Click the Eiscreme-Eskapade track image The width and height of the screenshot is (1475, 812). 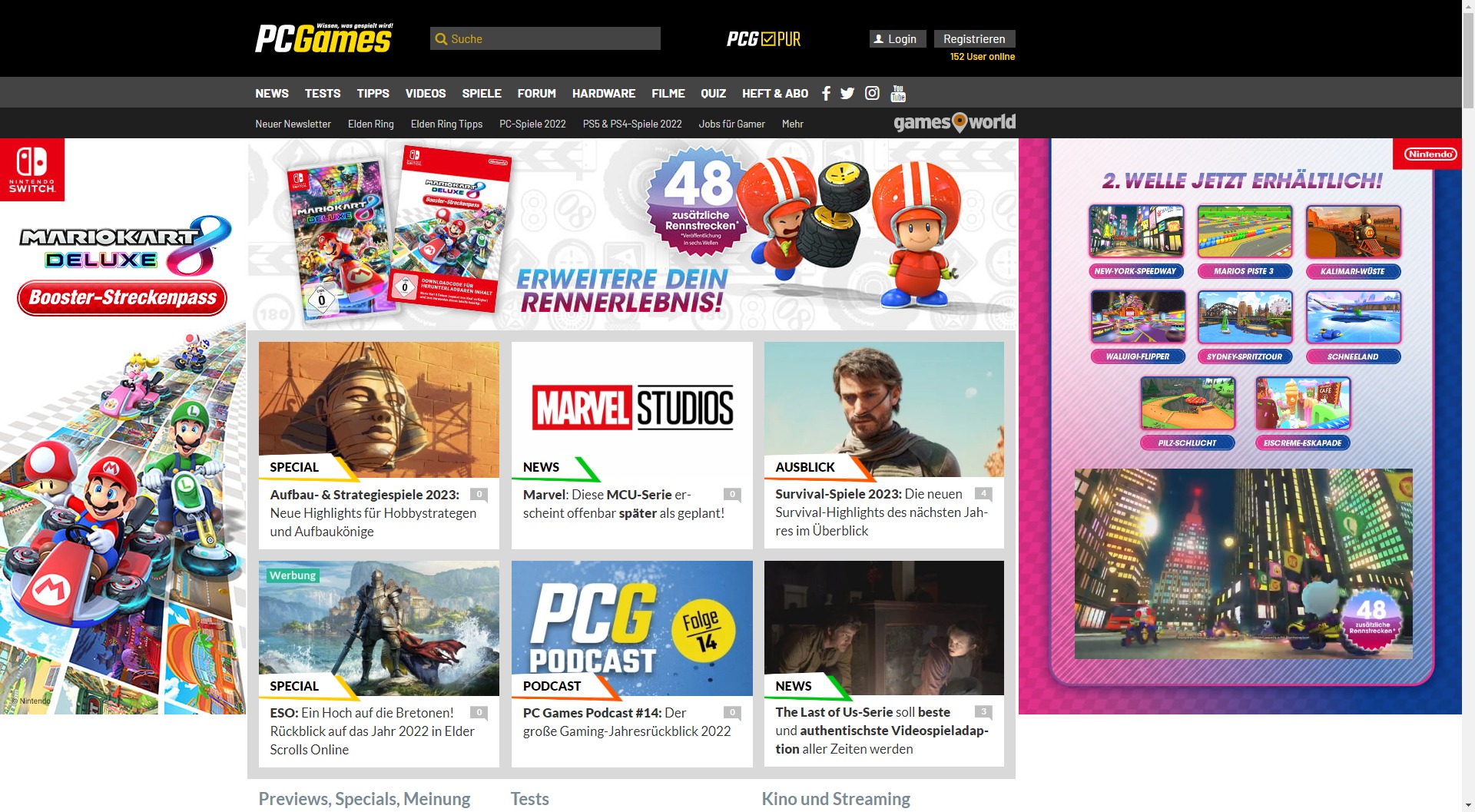pos(1302,403)
